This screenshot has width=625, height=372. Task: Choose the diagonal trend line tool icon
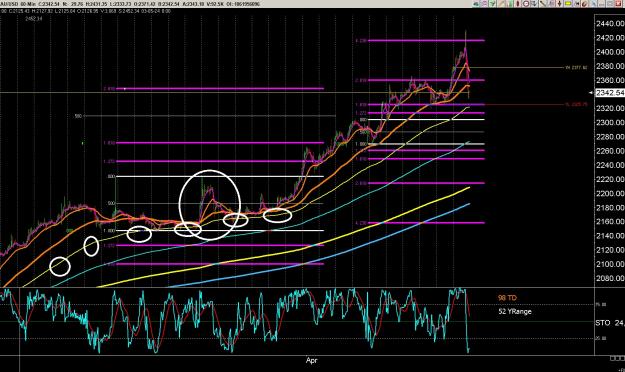(x=542, y=4)
